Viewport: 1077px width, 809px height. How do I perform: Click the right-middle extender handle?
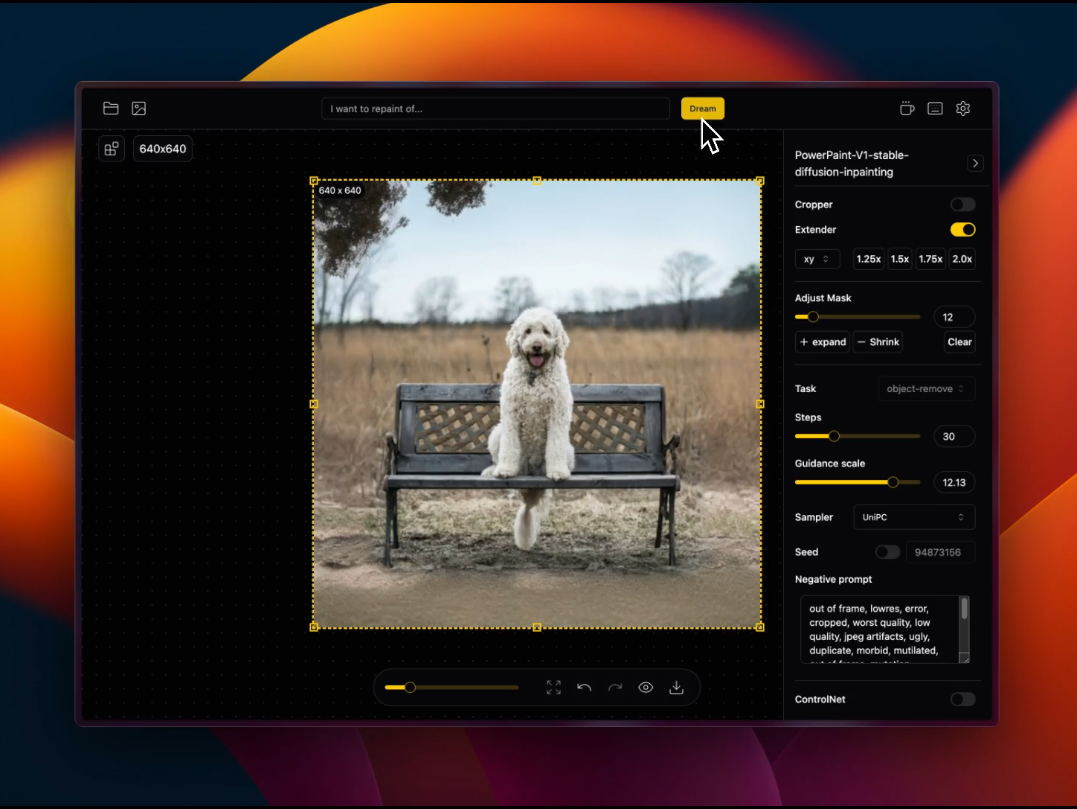tap(760, 404)
